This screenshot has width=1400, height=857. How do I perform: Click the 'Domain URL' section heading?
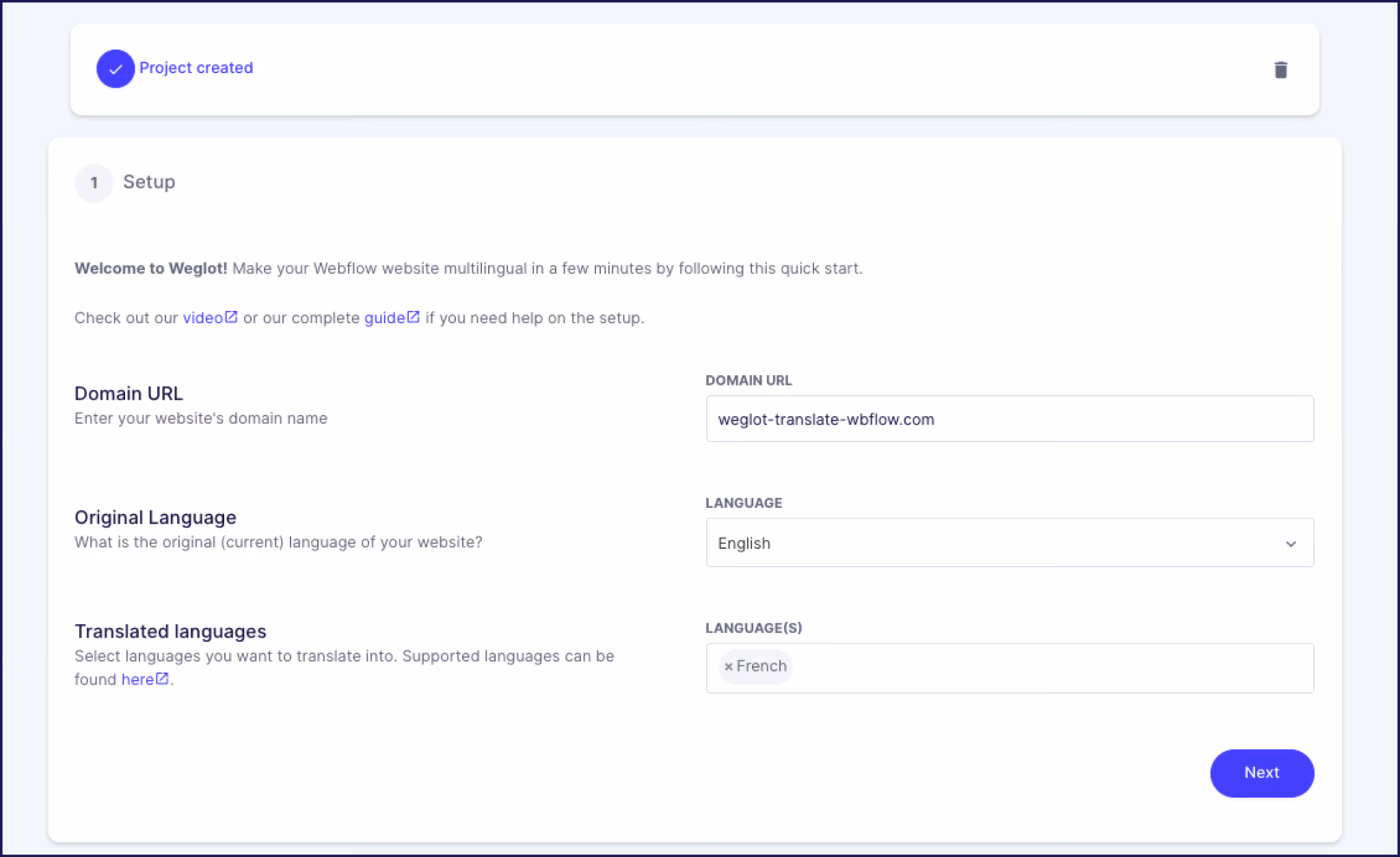129,394
